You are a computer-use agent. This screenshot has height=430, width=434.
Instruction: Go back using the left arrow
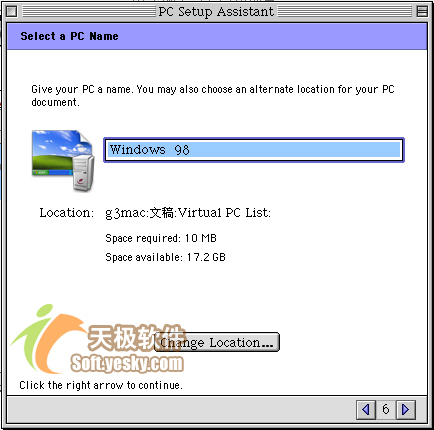coord(366,410)
